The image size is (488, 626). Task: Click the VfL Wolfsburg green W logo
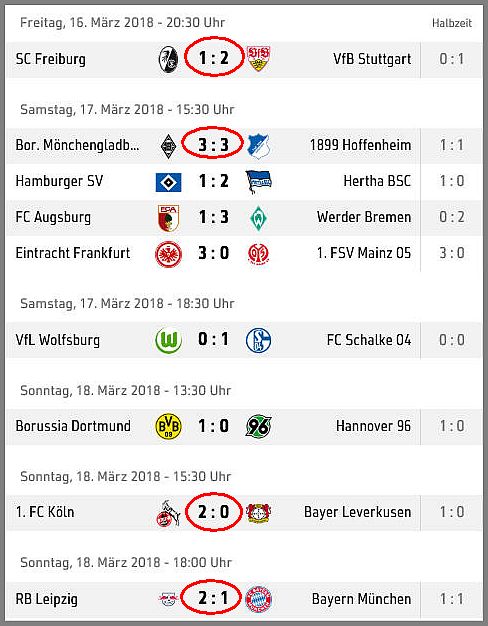point(169,341)
